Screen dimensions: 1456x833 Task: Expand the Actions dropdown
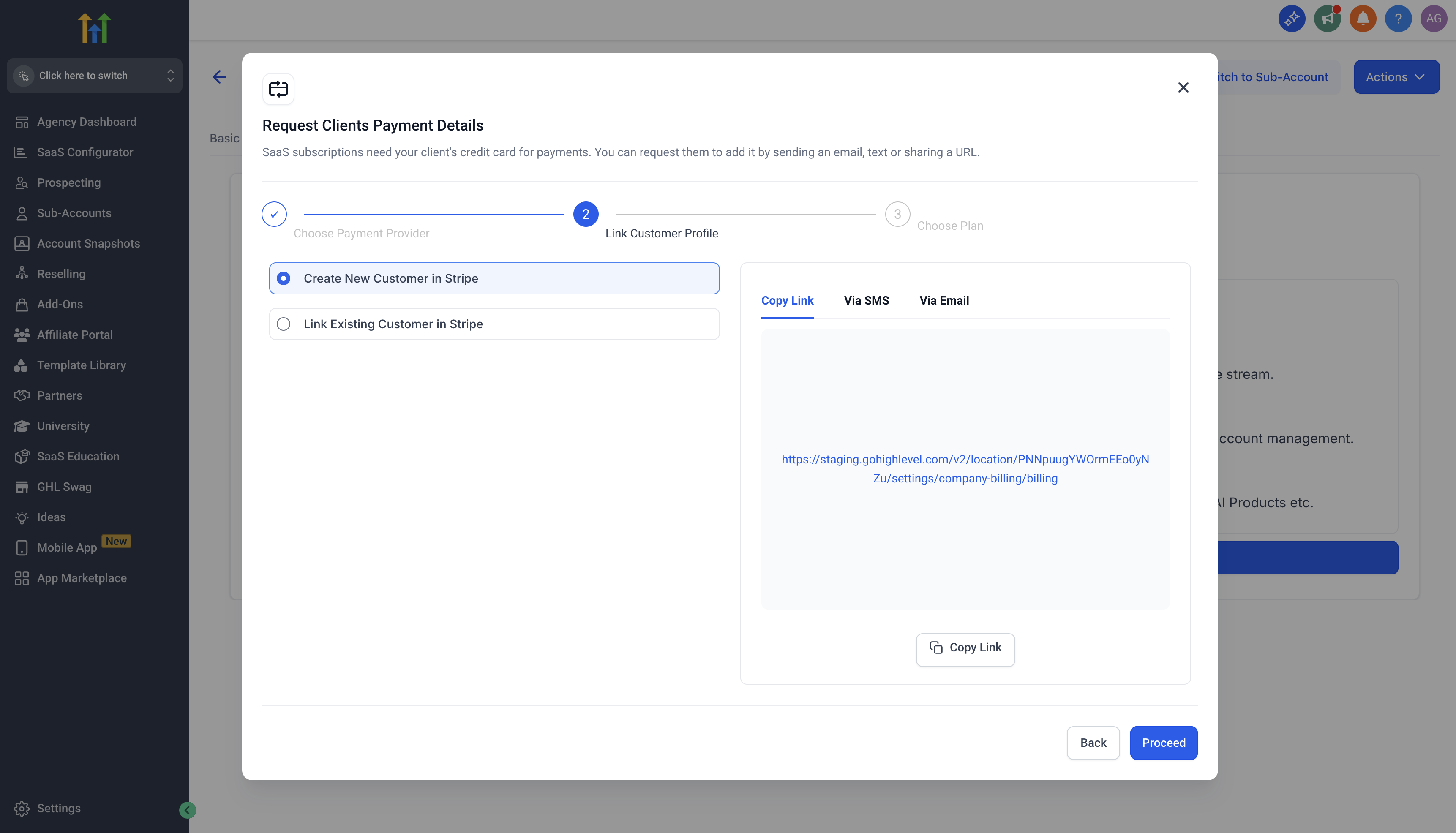point(1395,76)
